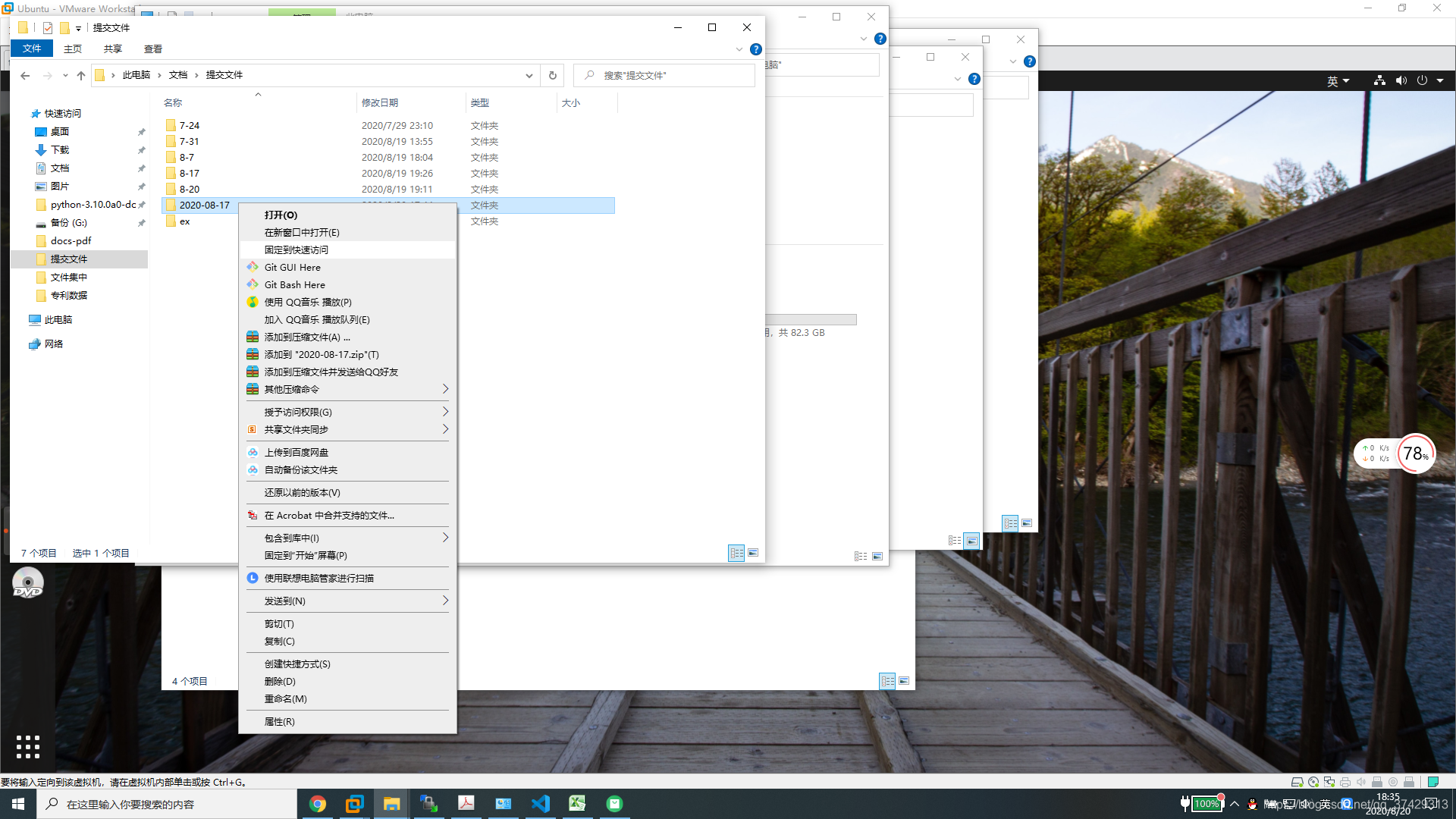Open Ubuntu volume indicator
Screen dimensions: 1456x819
(1401, 80)
